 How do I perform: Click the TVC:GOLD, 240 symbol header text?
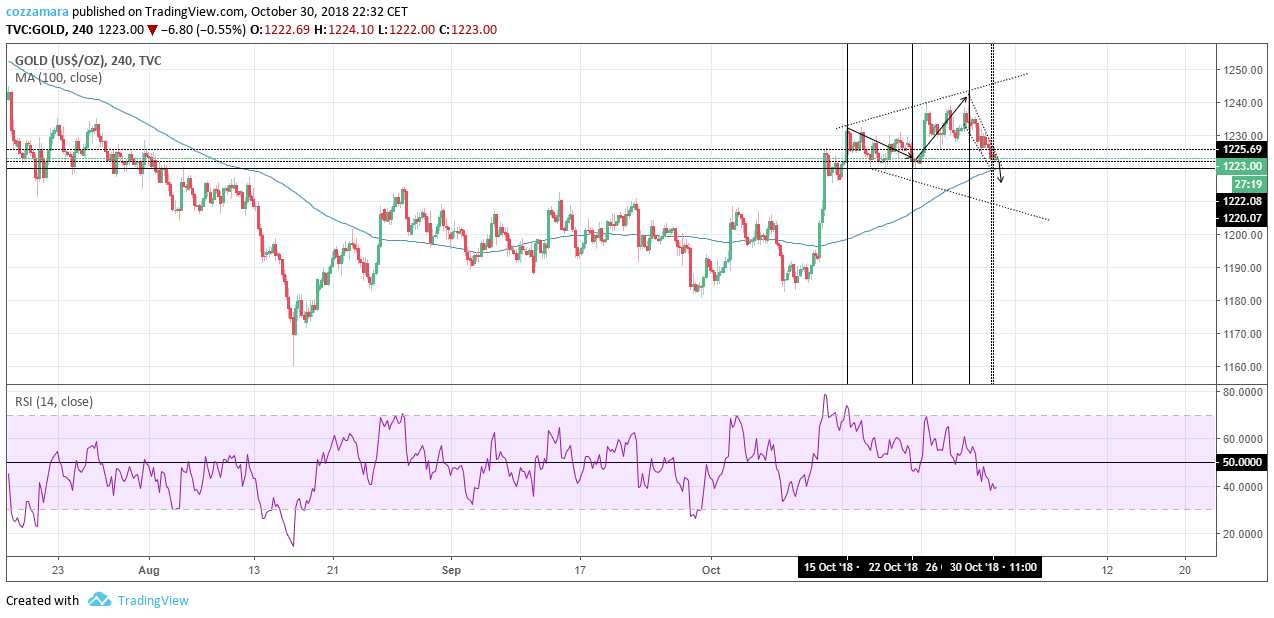[50, 30]
